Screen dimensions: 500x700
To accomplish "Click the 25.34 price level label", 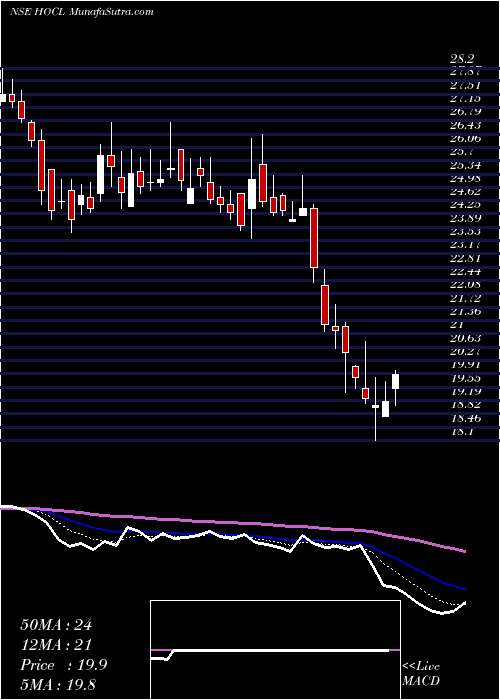I will click(x=465, y=165).
